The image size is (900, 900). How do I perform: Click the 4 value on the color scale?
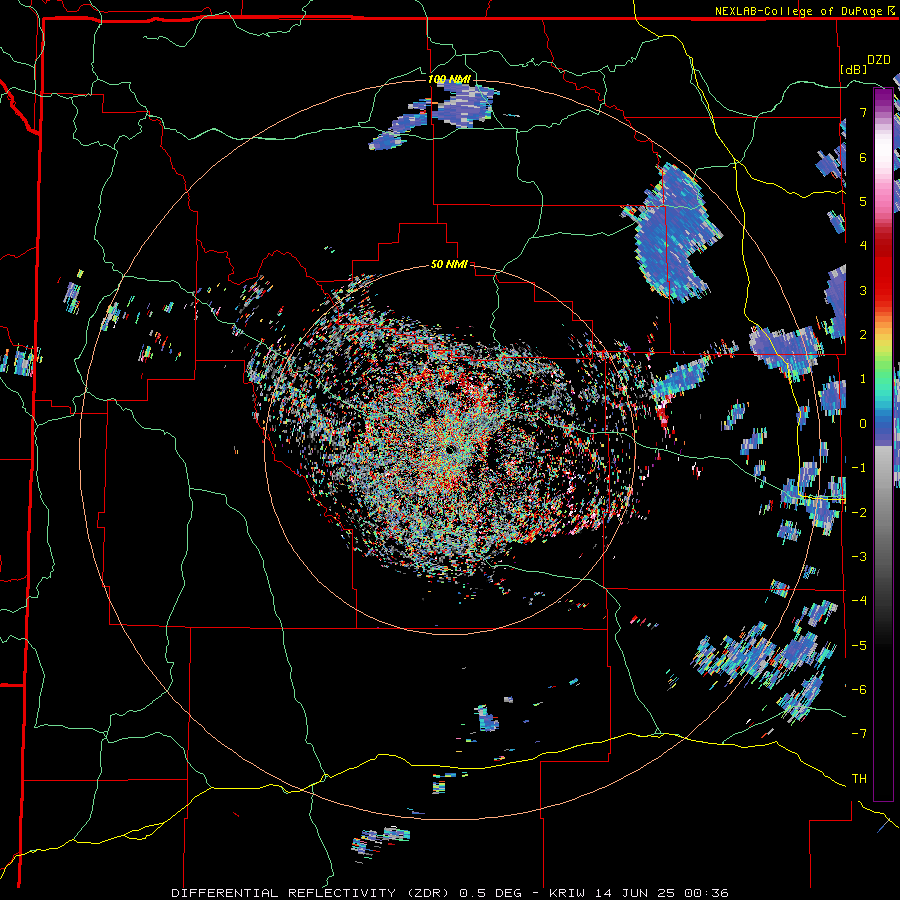[863, 246]
